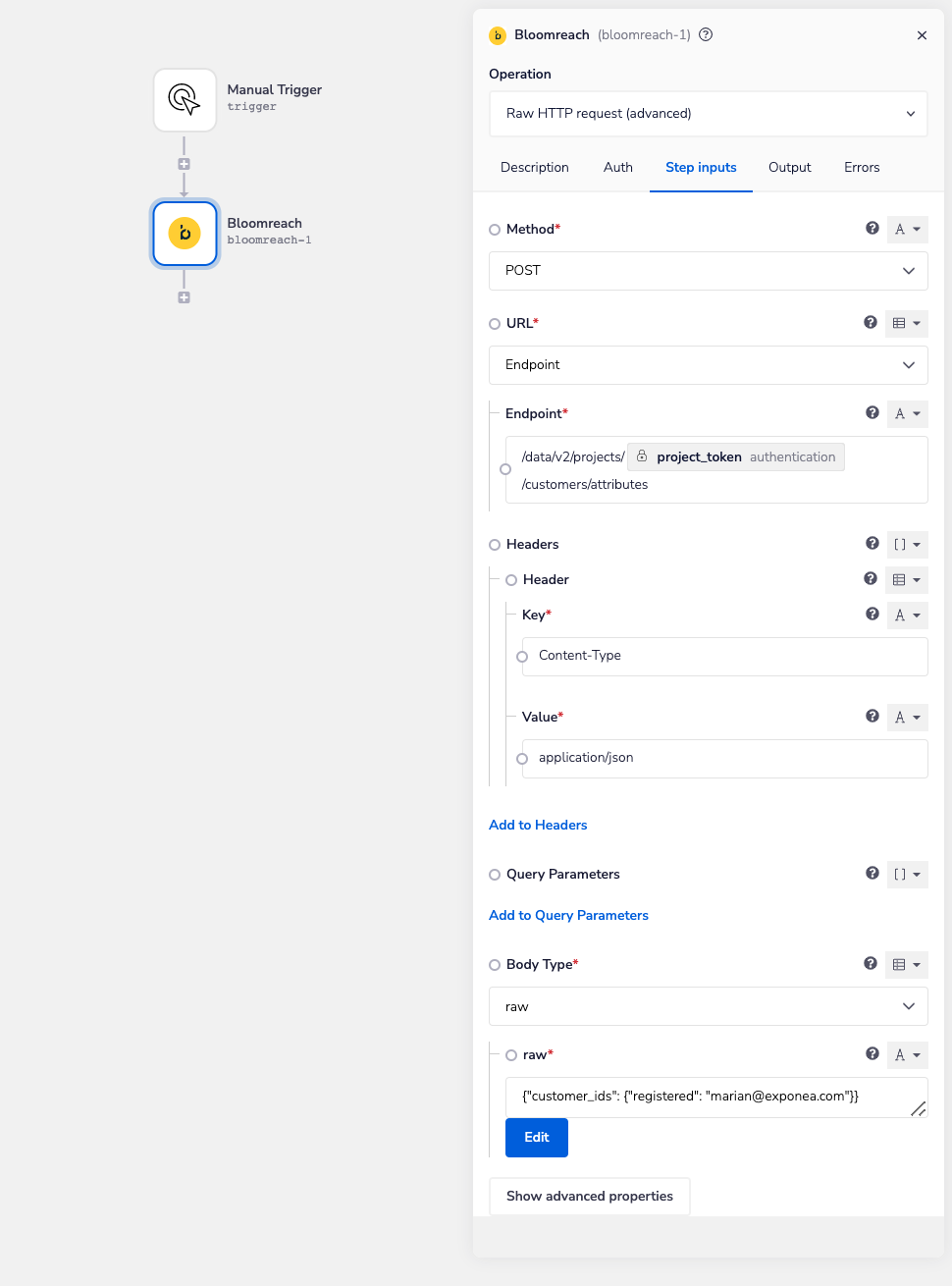Select the Manual Trigger node icon

point(185,99)
